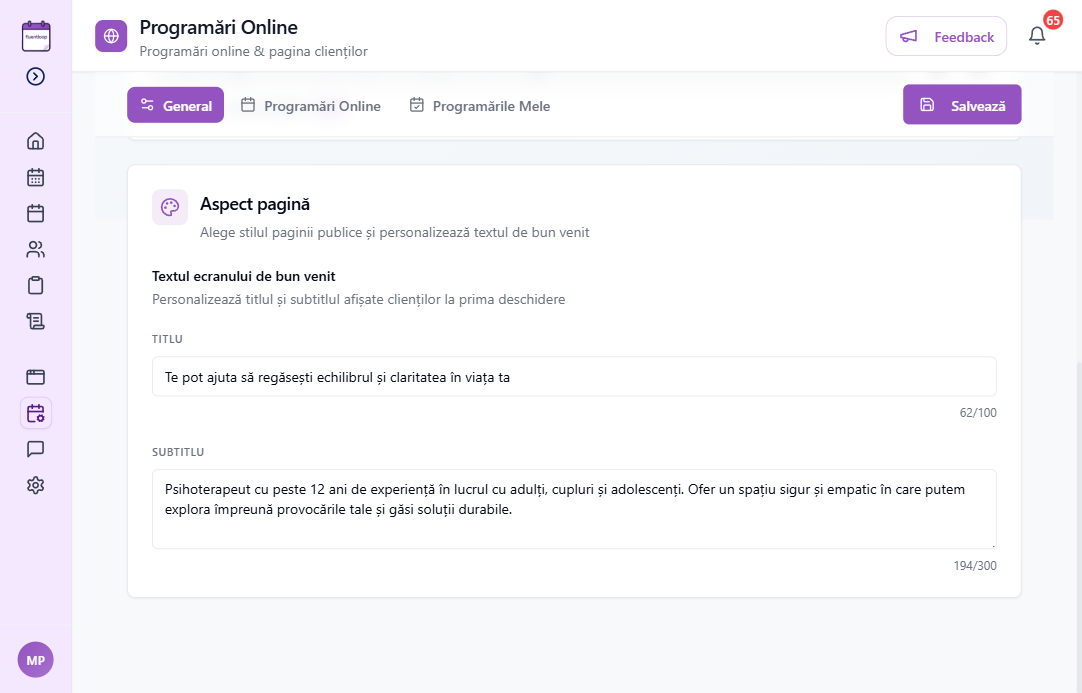This screenshot has width=1082, height=693.
Task: Switch to the Programările Mele tab
Action: tap(480, 106)
